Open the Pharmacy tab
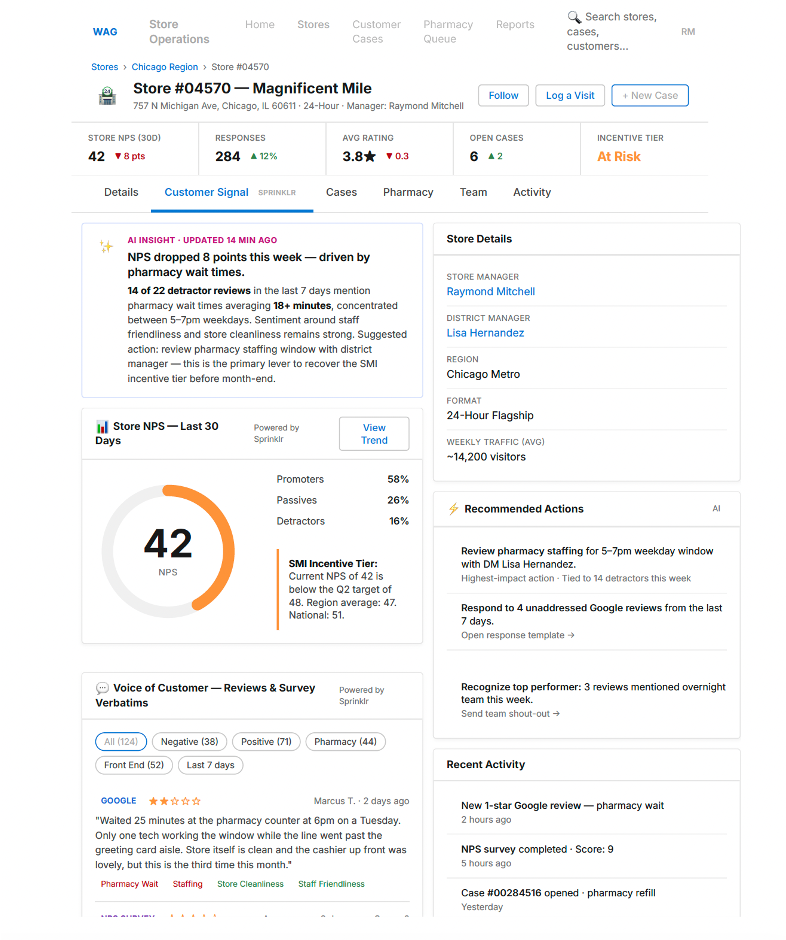 pos(408,192)
